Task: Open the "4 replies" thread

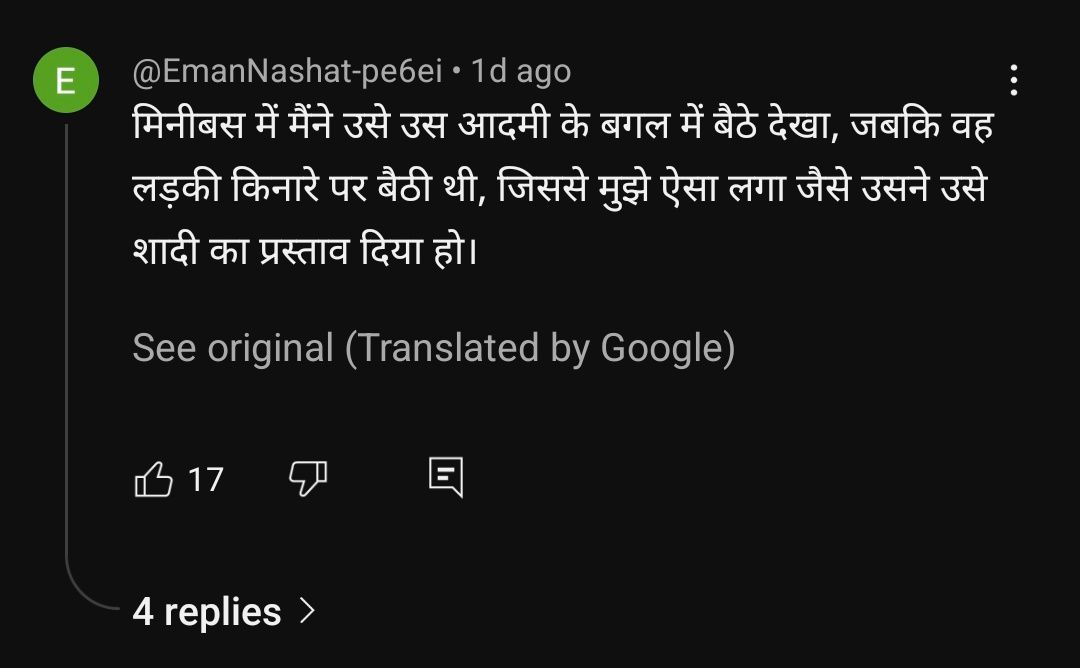Action: [x=207, y=611]
